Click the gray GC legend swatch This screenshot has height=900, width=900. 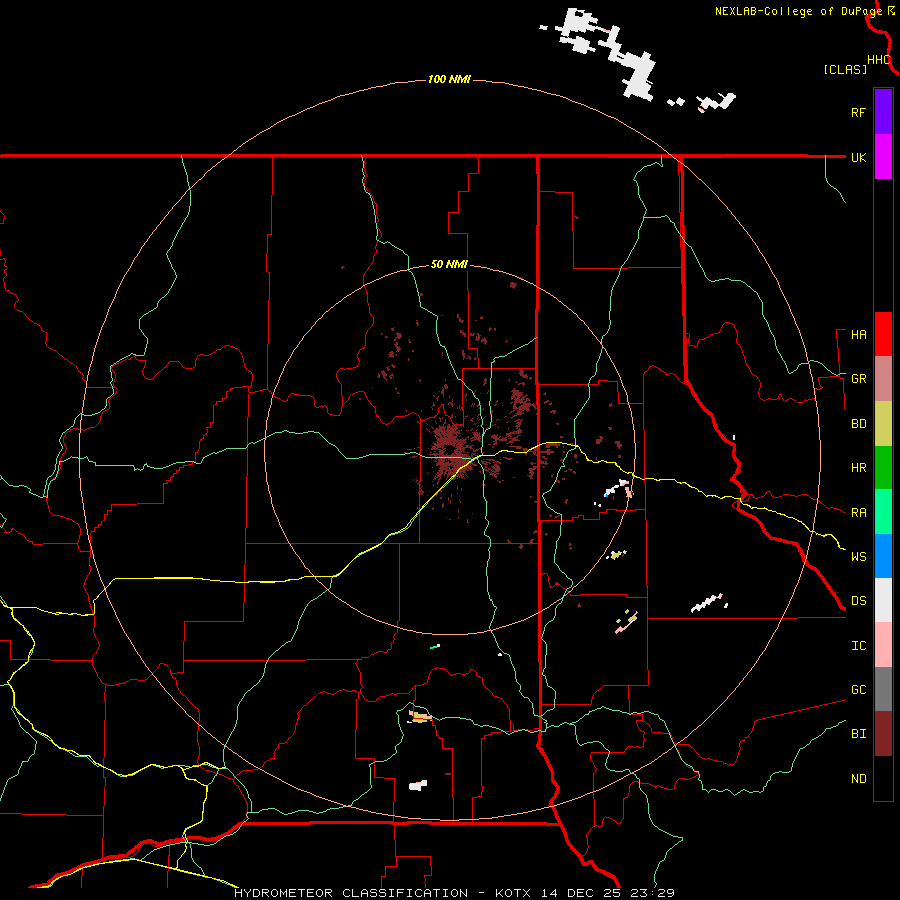click(x=883, y=689)
